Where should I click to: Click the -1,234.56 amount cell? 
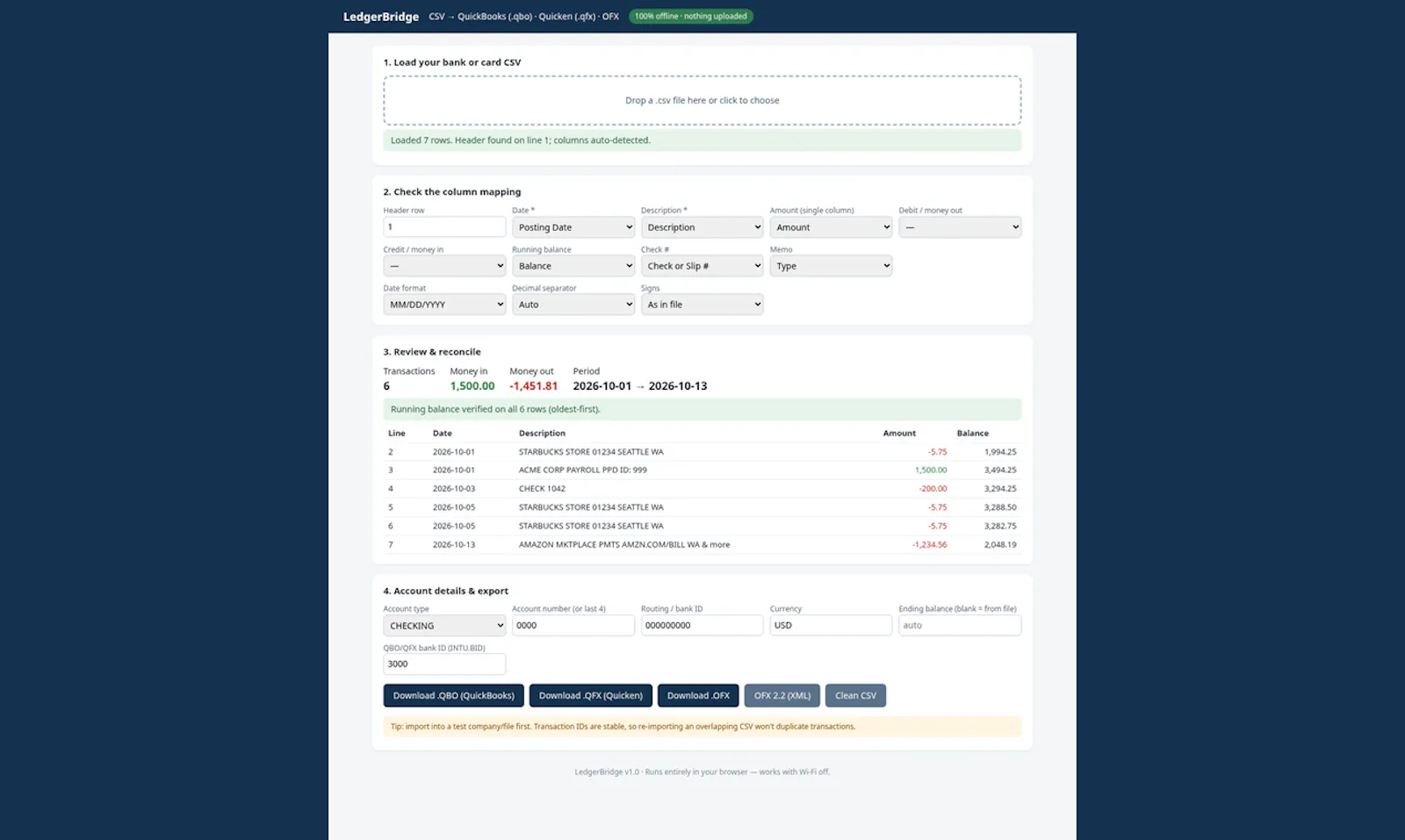[929, 545]
